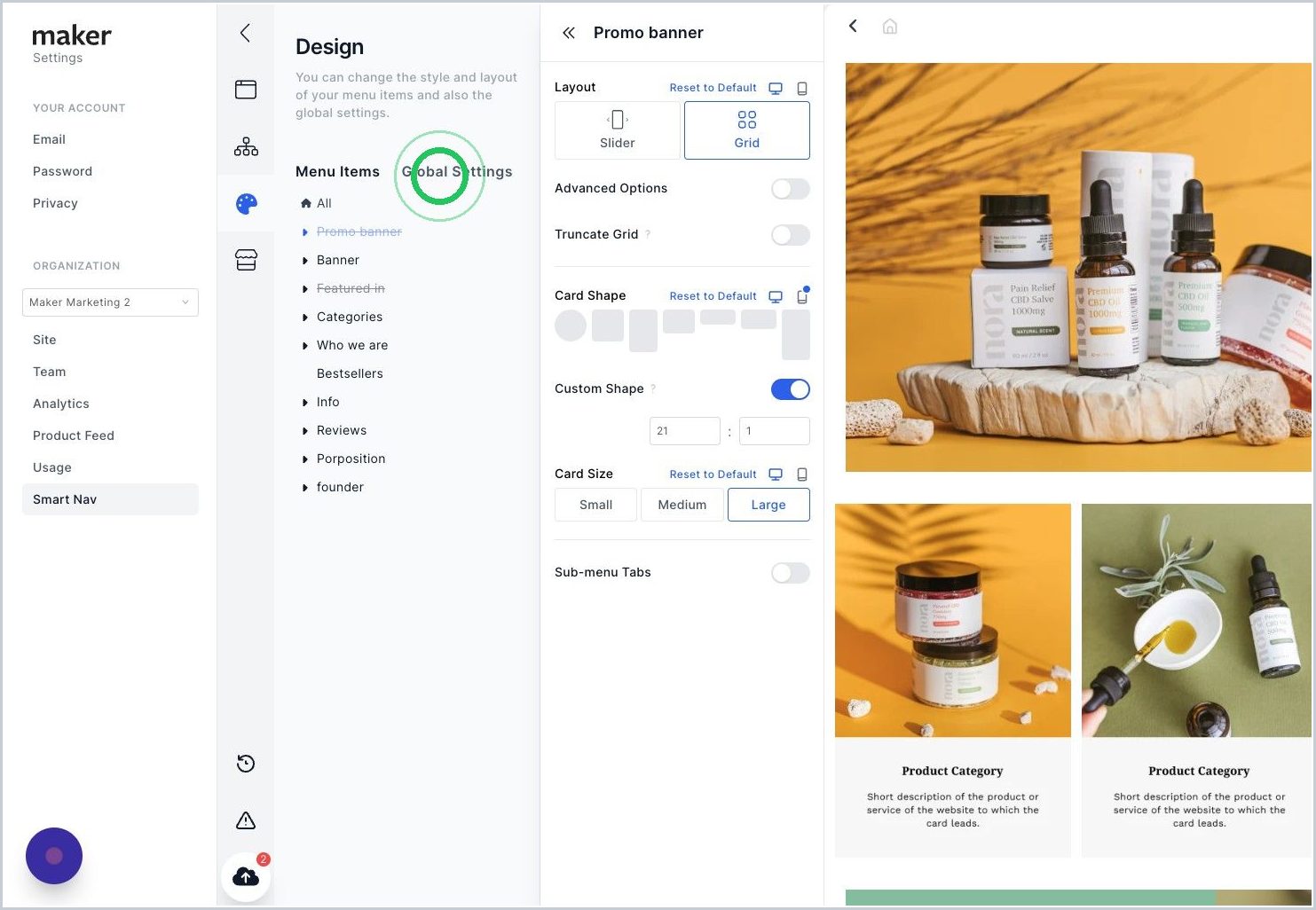
Task: Open the sitemap structure icon in the sidebar
Action: coord(246,146)
